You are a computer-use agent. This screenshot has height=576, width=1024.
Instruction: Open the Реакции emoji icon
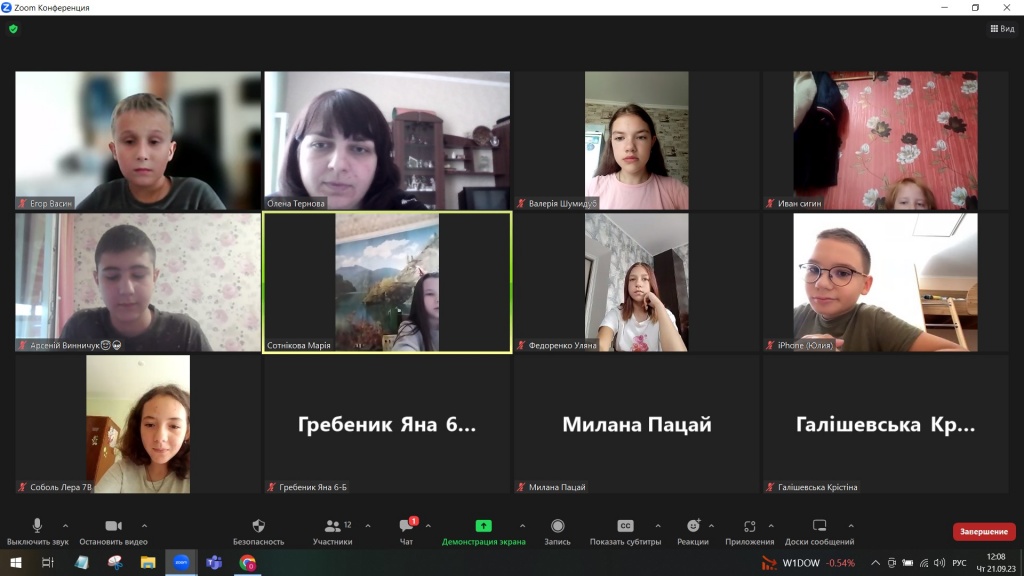(x=693, y=527)
